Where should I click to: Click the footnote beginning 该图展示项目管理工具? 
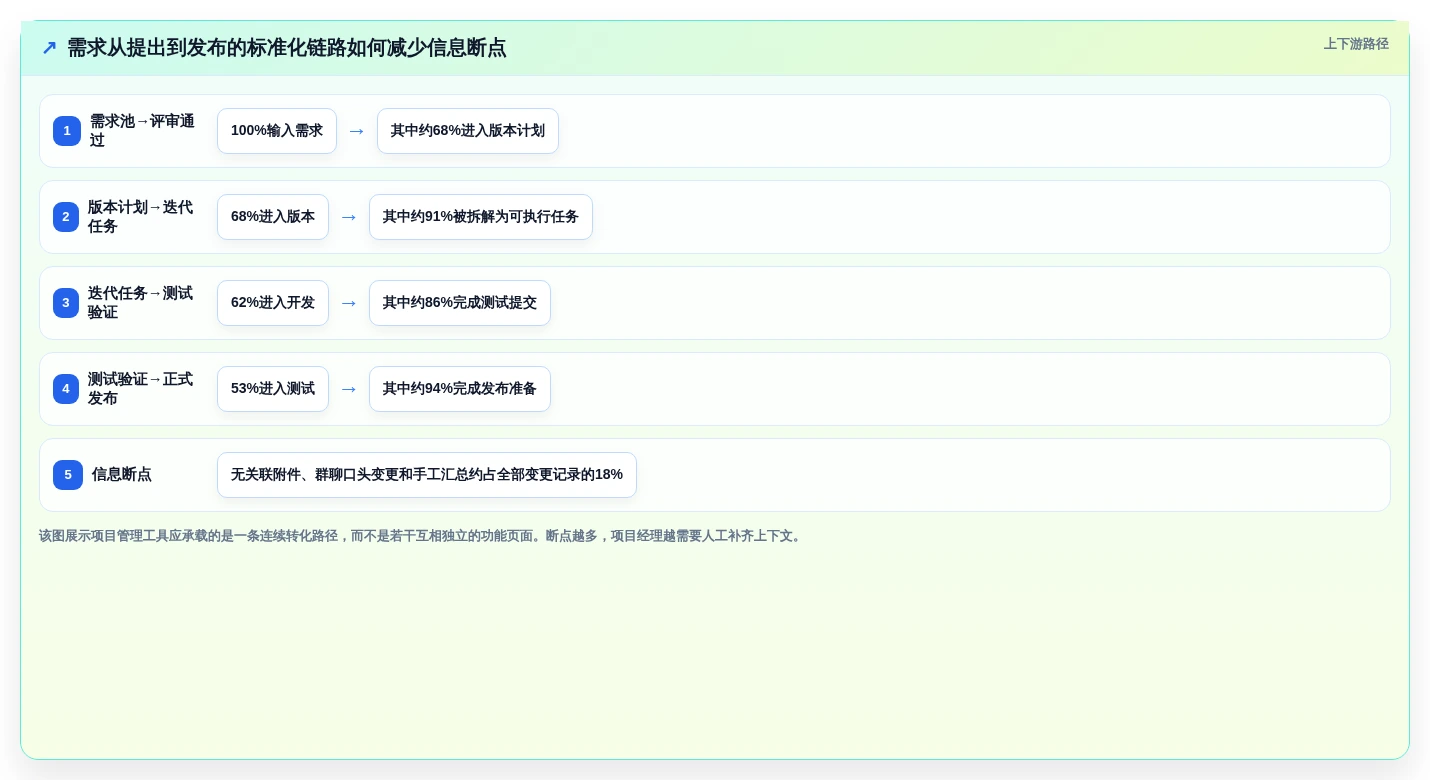tap(421, 536)
